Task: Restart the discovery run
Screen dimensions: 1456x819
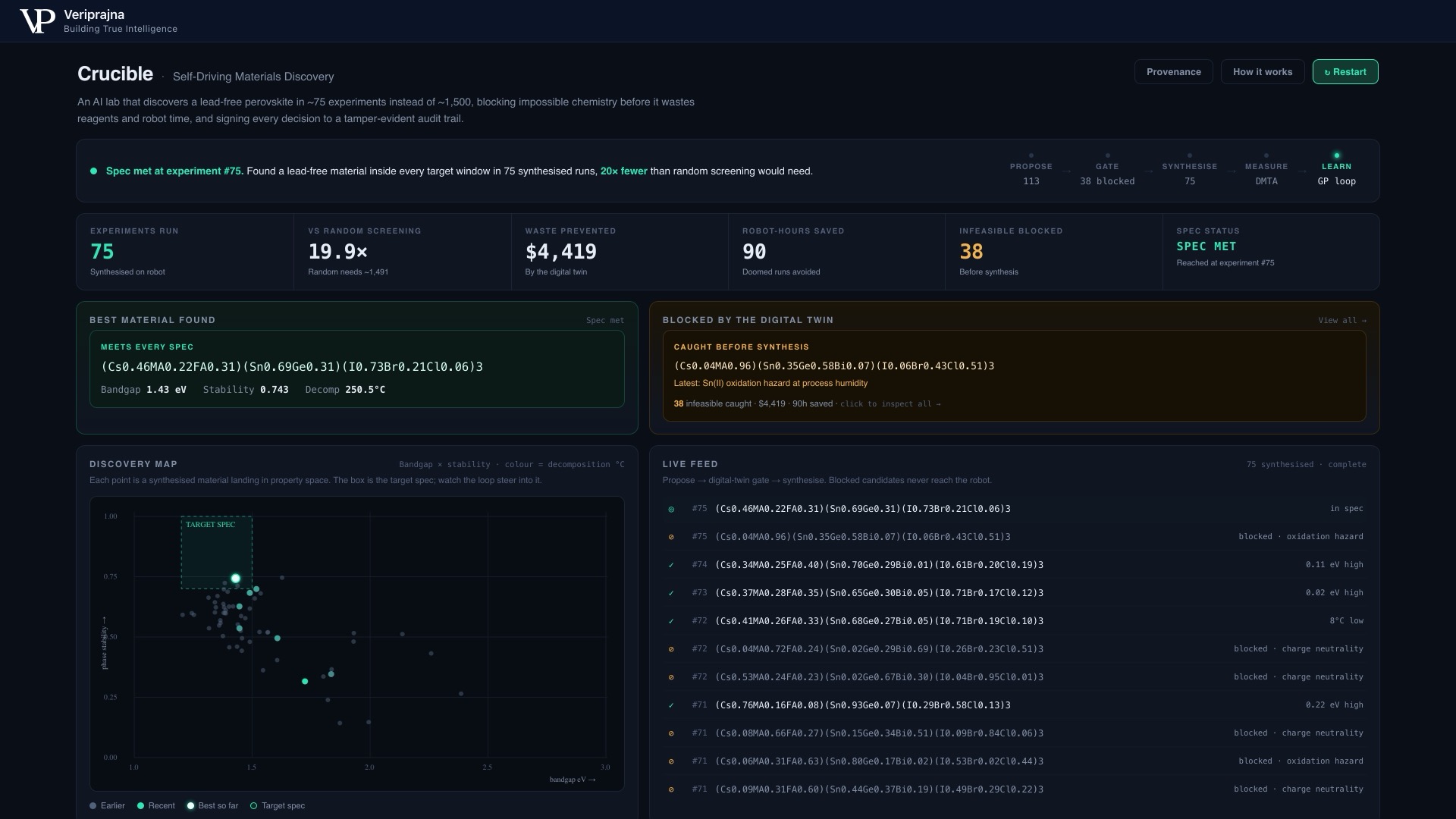Action: (1345, 72)
